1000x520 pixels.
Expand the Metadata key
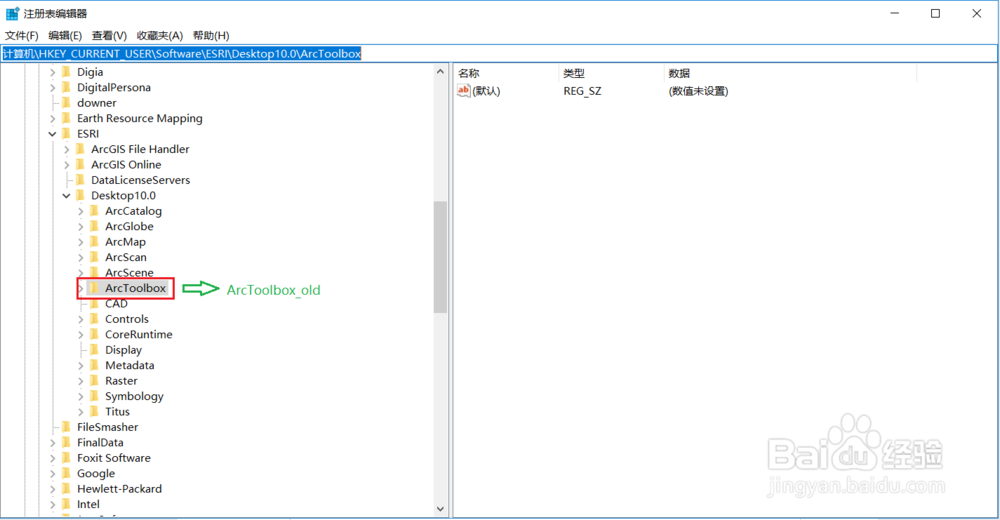81,366
